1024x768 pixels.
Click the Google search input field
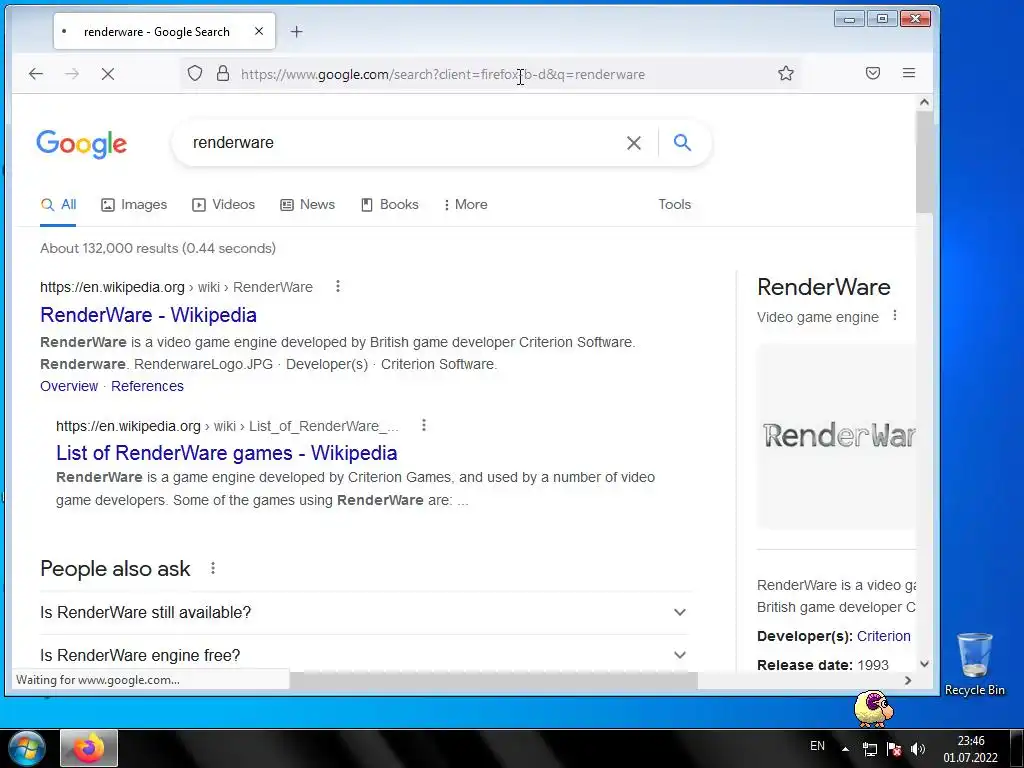click(405, 143)
